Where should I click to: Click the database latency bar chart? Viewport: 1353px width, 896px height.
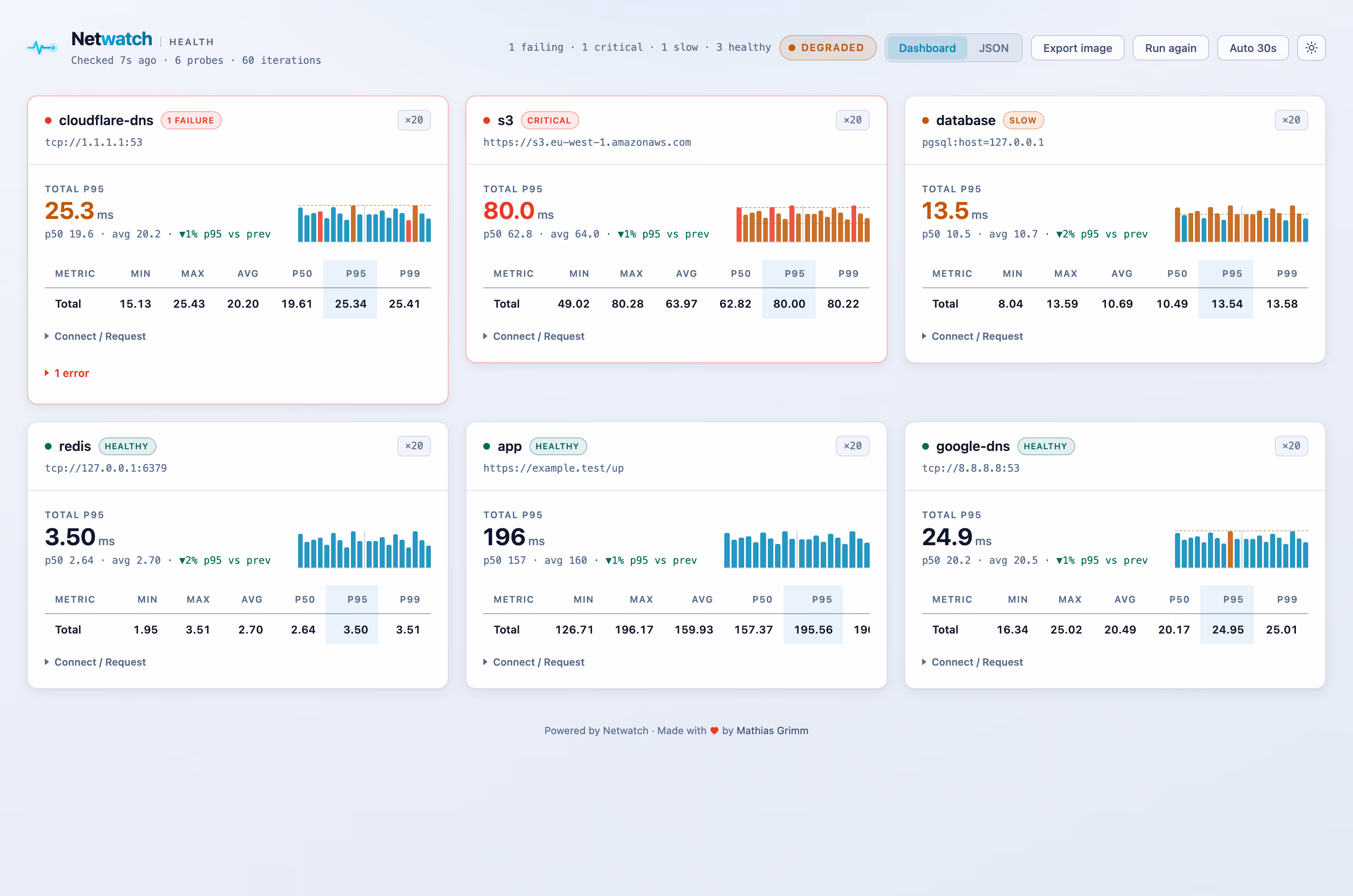click(1241, 223)
